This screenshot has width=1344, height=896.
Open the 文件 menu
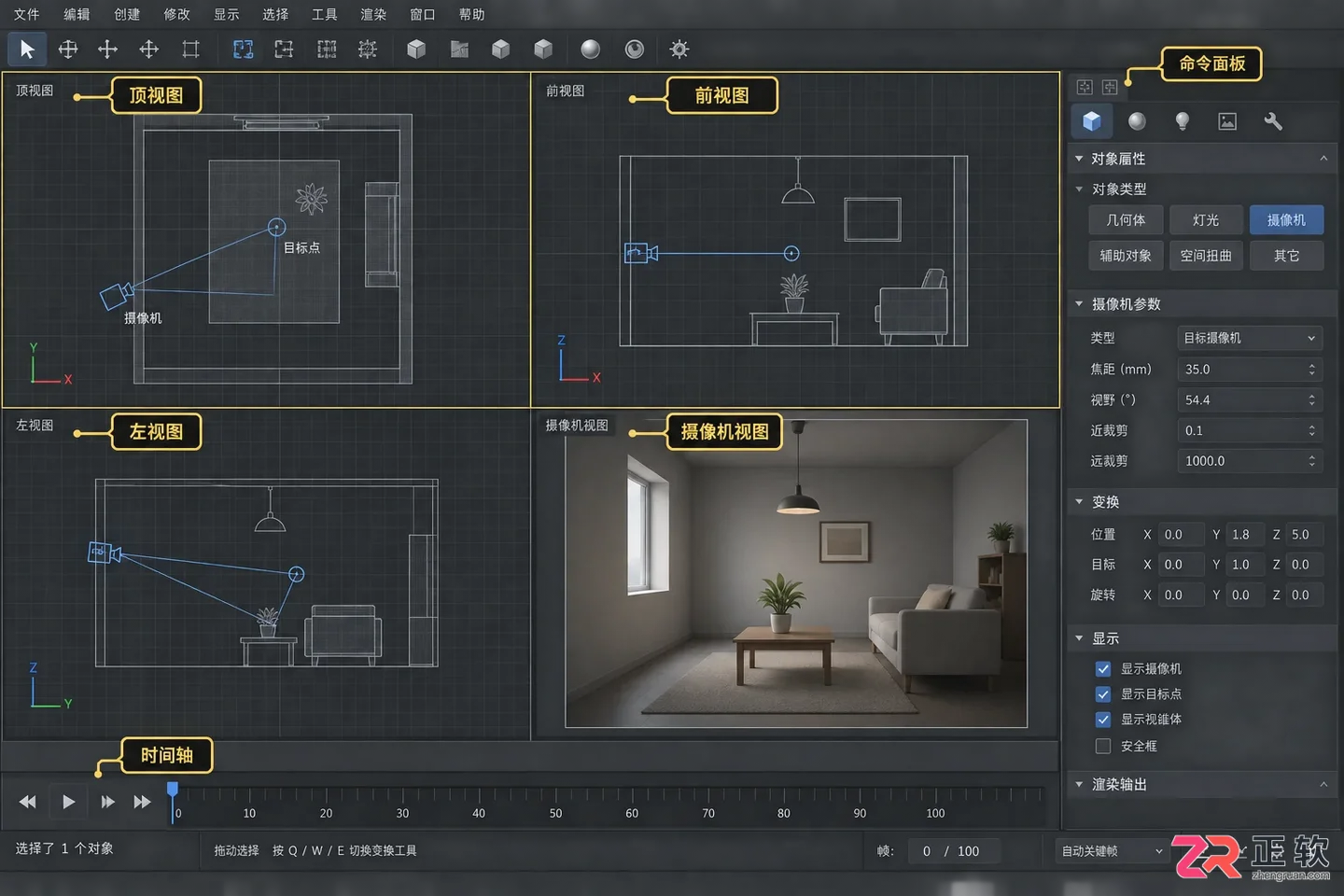click(27, 14)
